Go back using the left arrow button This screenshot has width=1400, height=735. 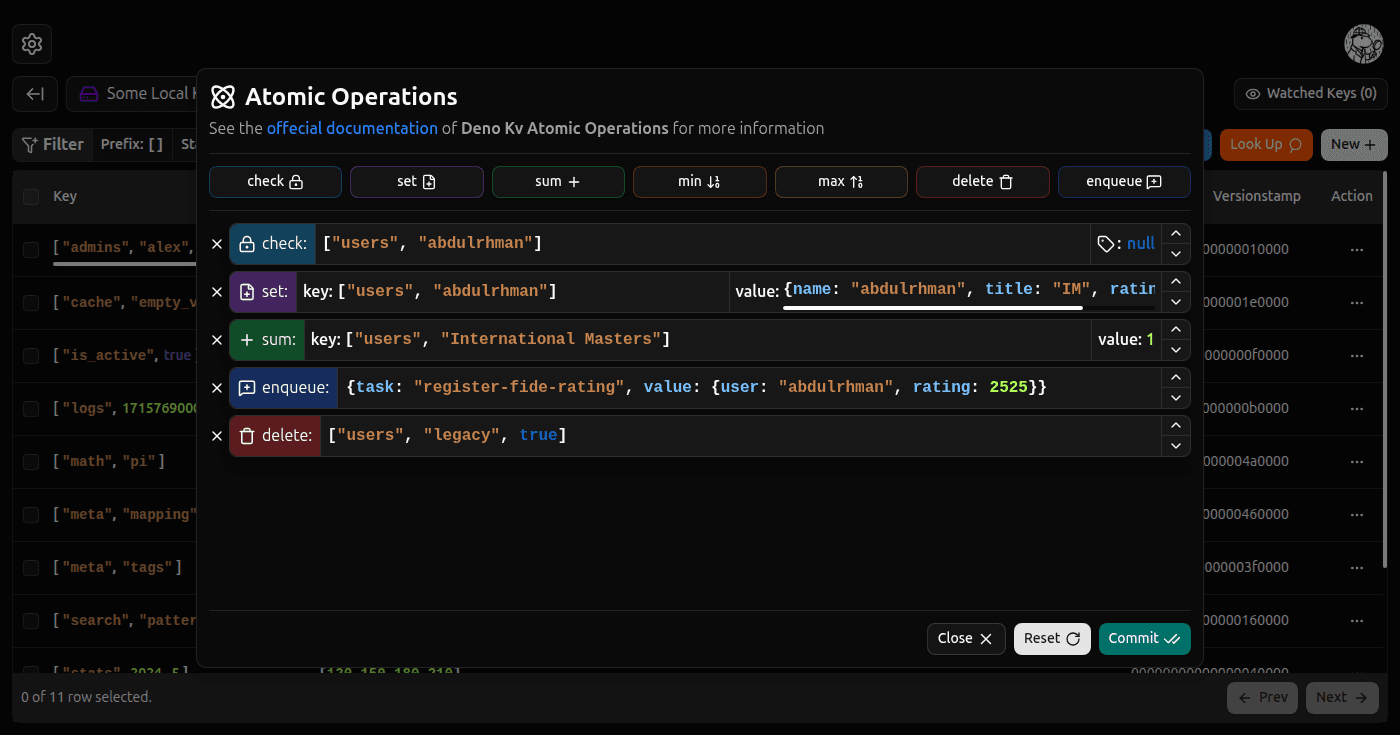(x=35, y=94)
